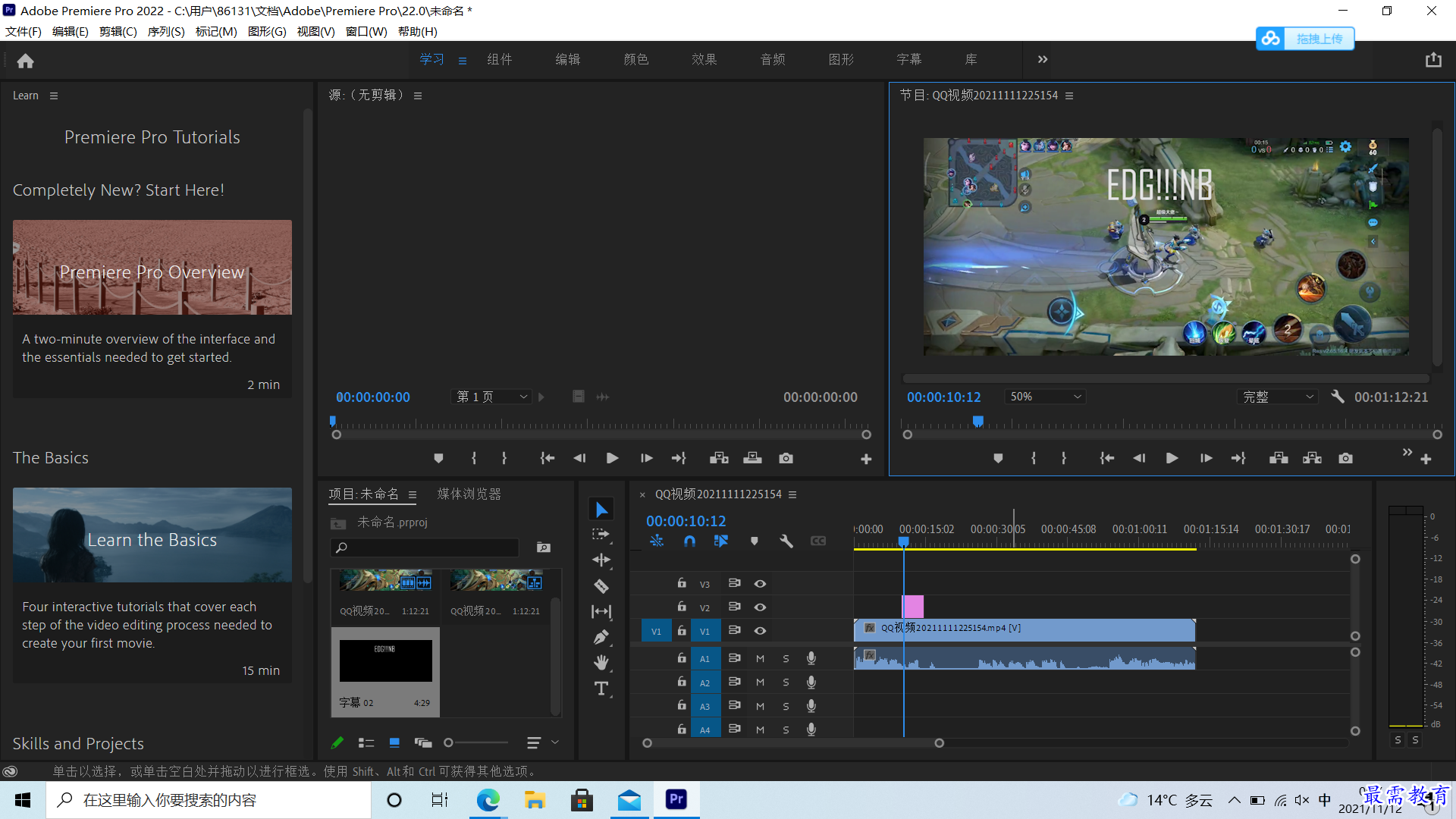This screenshot has height=819, width=1456.
Task: Select the Selection tool arrow
Action: (x=601, y=509)
